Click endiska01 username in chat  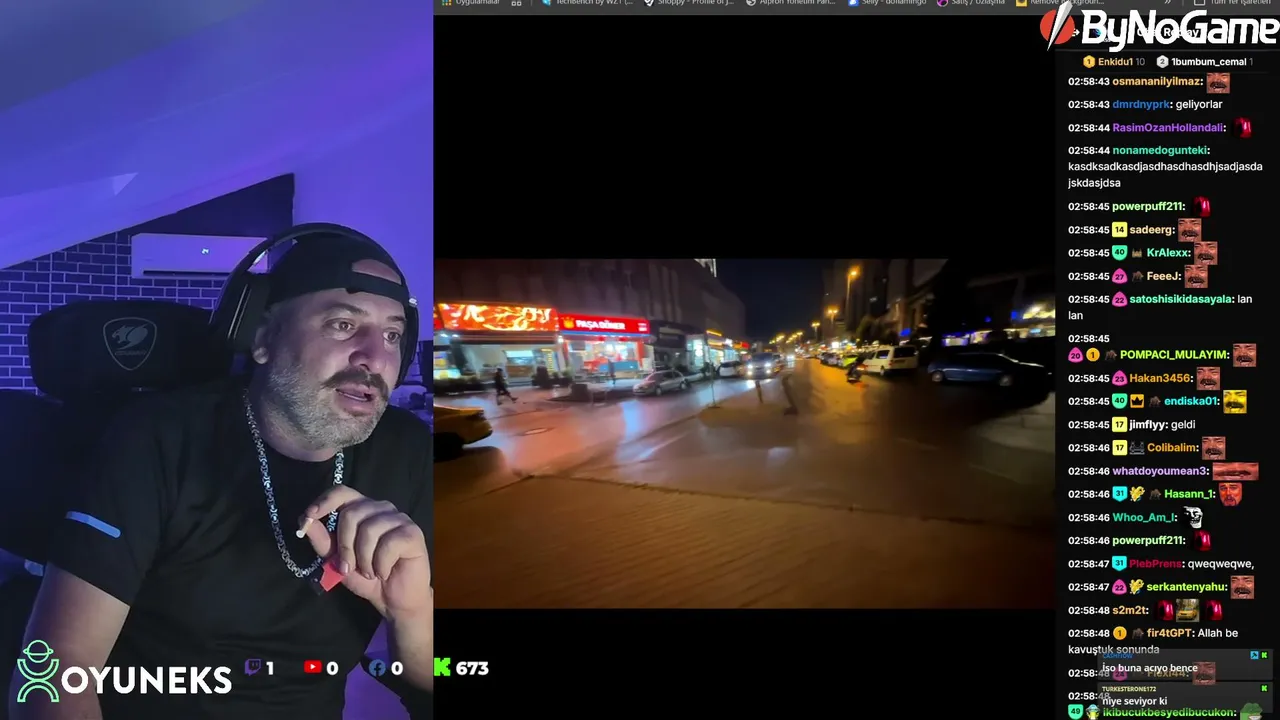pos(1191,401)
